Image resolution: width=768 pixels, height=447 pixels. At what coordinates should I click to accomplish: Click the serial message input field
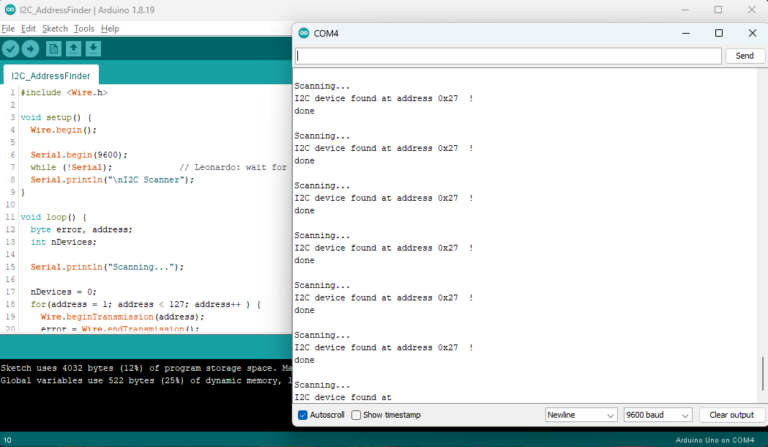click(508, 56)
